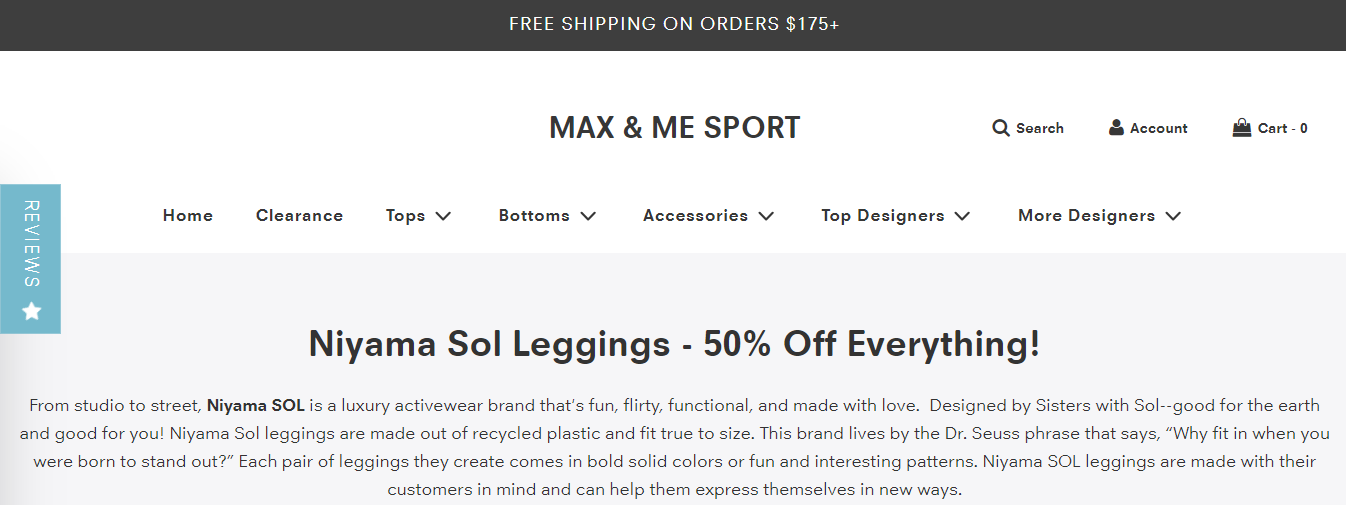Click the magnifying glass search icon
1346x505 pixels.
click(1000, 128)
